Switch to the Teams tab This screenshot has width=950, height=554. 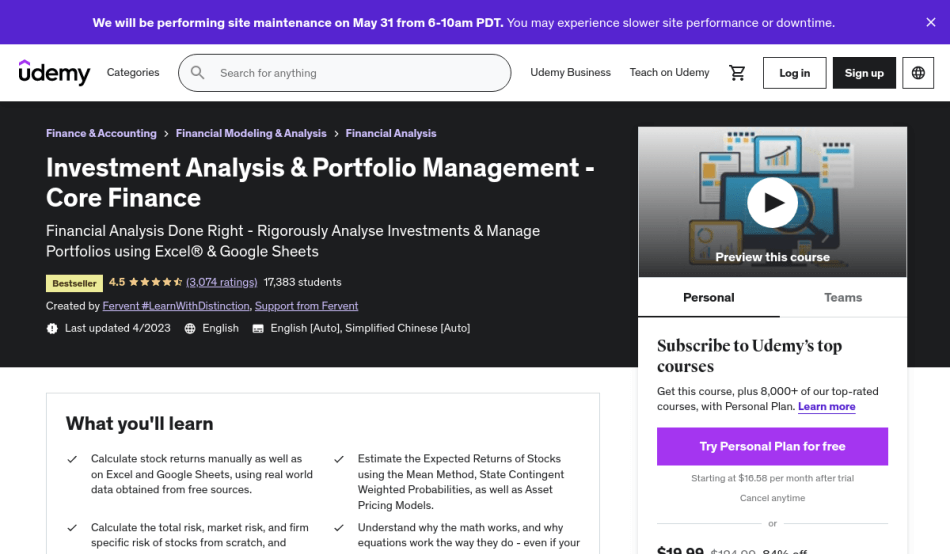point(843,297)
